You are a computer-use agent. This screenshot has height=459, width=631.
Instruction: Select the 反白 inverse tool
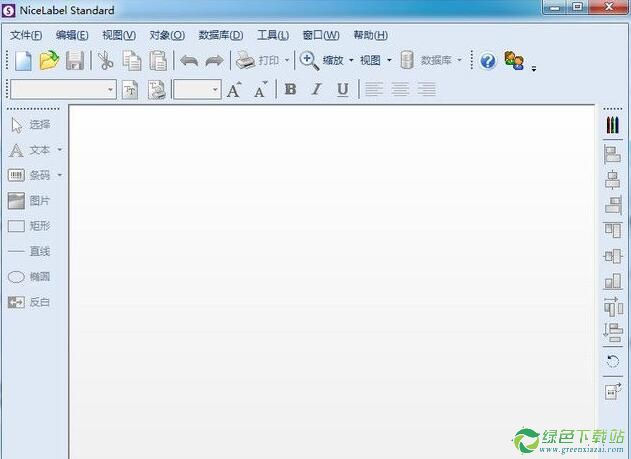pyautogui.click(x=29, y=302)
